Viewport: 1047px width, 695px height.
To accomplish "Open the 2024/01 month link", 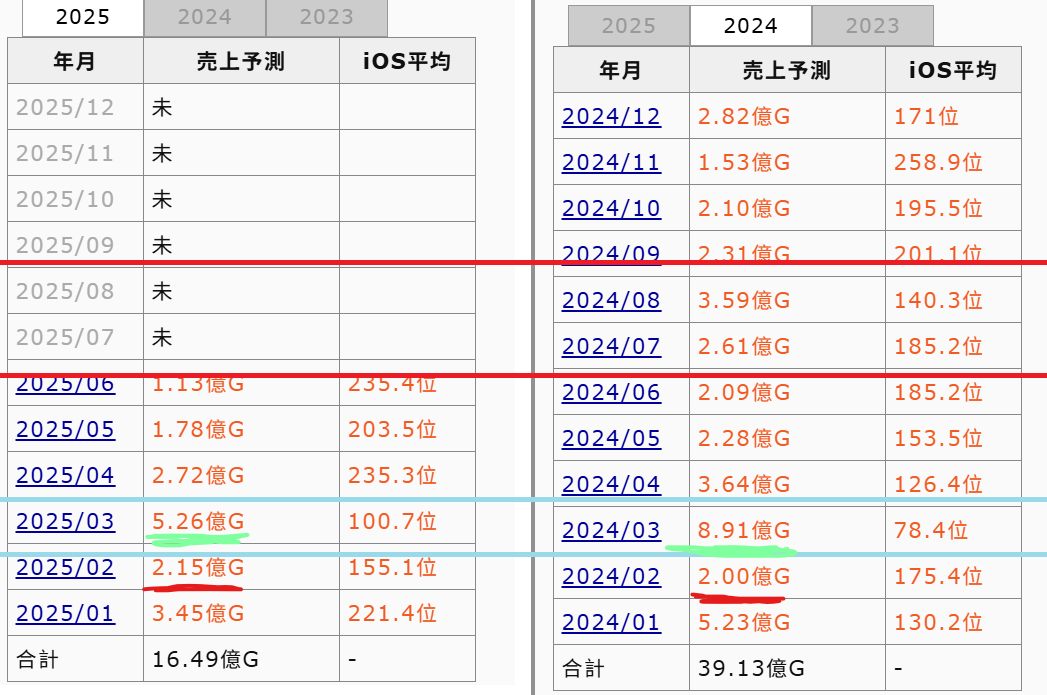I will tap(611, 623).
